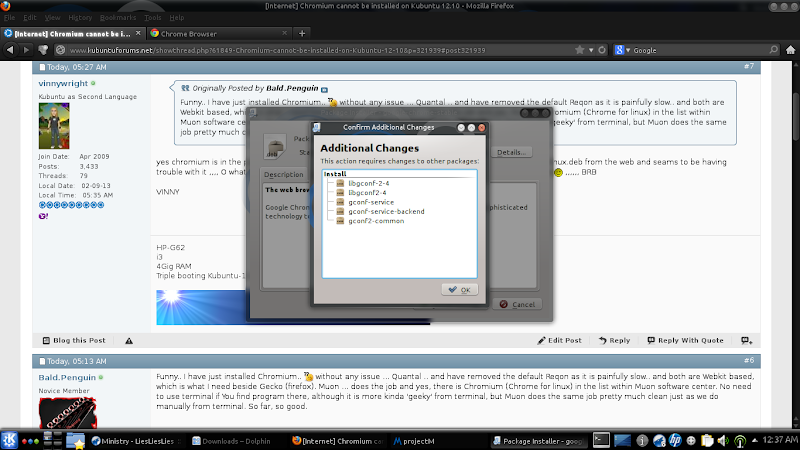The image size is (800, 450).
Task: Click the HP icon in system tray
Action: [x=675, y=440]
